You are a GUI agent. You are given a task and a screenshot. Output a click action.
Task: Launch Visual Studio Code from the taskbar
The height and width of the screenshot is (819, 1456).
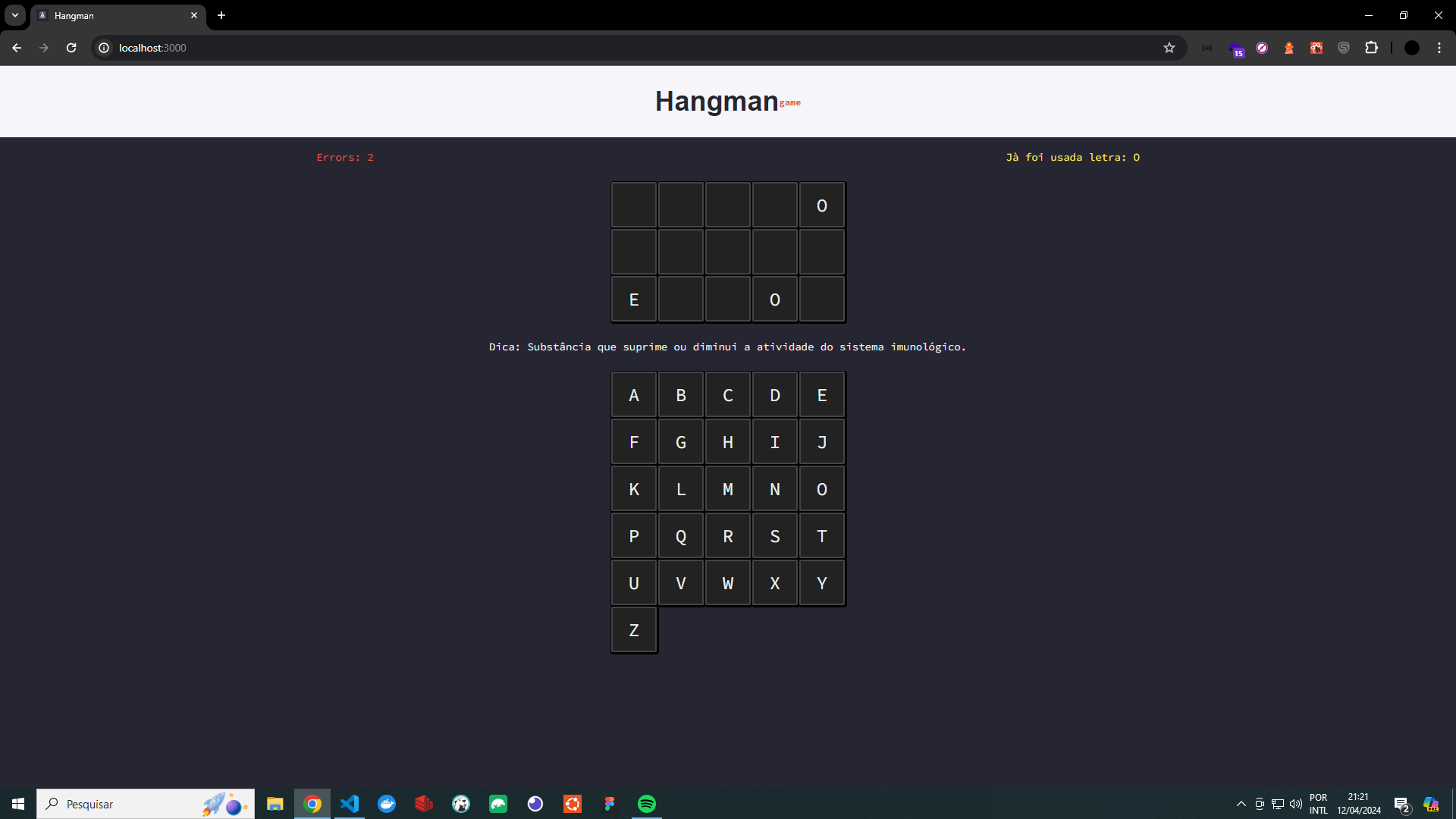click(349, 803)
